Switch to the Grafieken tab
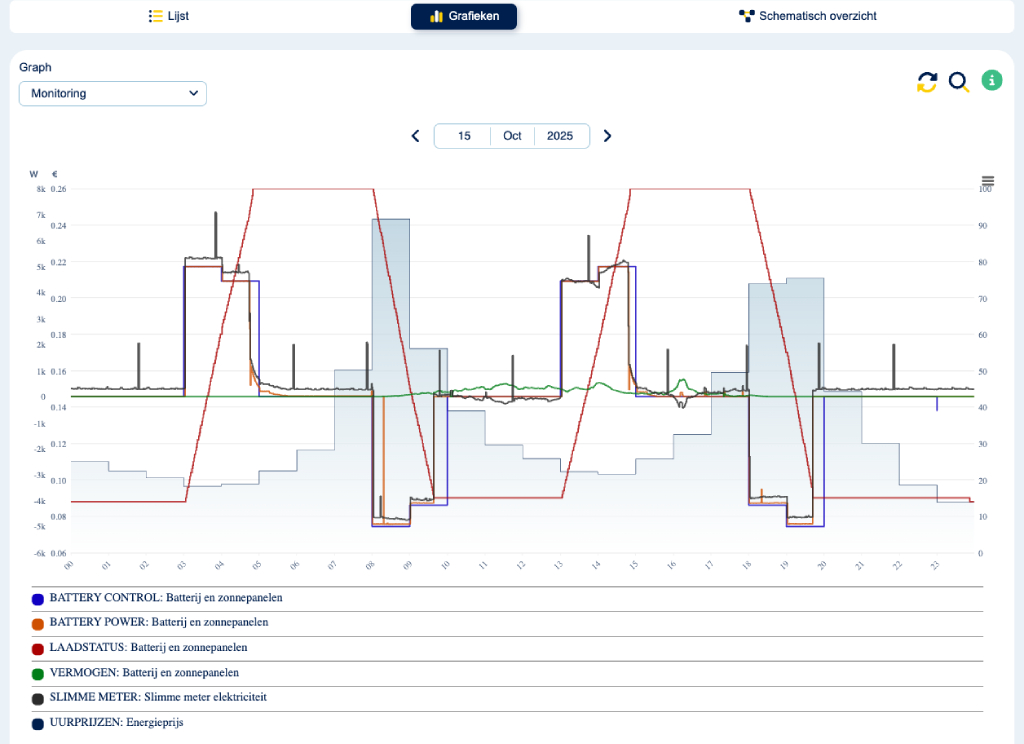The image size is (1024, 744). point(464,16)
